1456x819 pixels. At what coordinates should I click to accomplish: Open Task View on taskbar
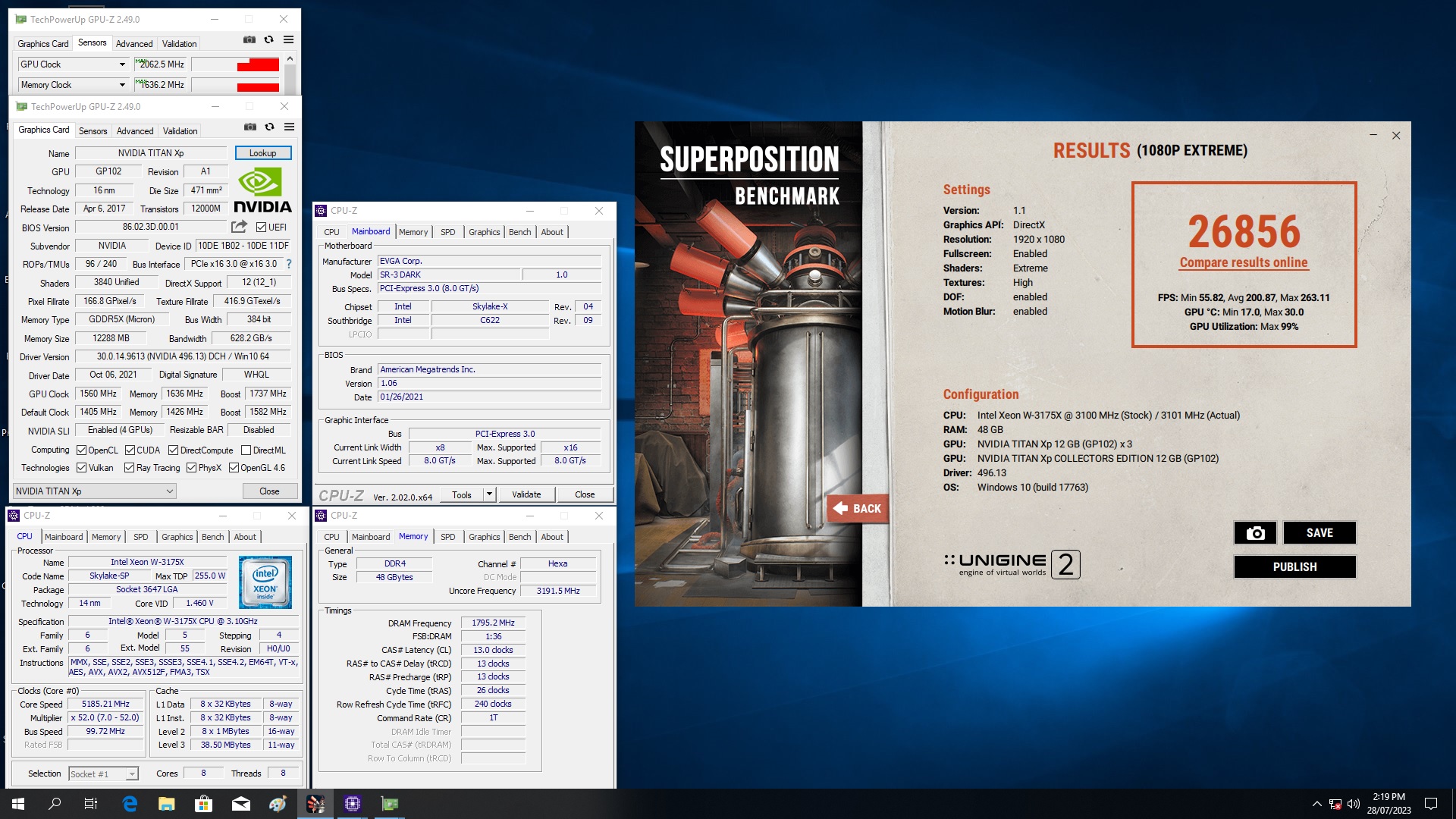91,804
